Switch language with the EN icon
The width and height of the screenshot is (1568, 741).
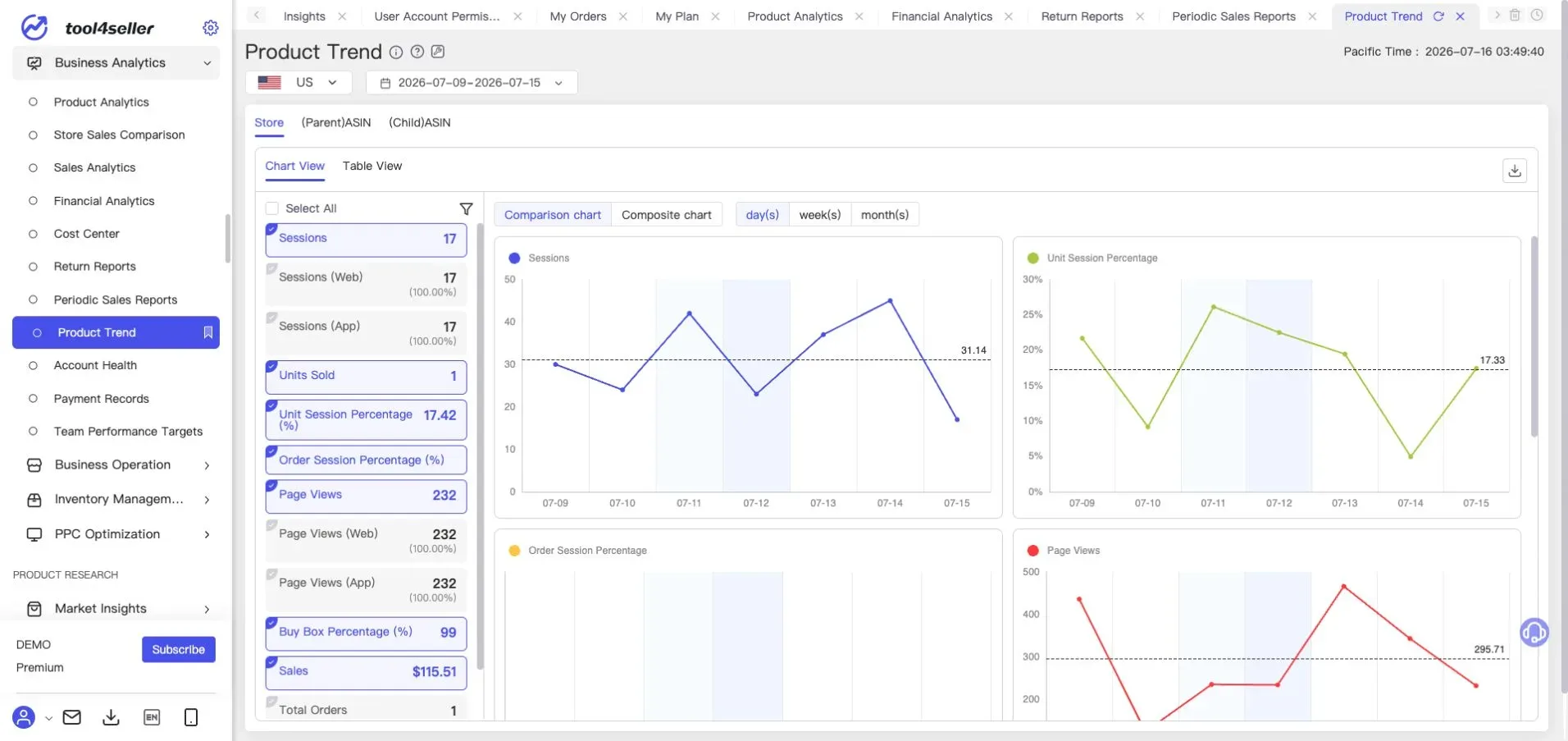[152, 718]
